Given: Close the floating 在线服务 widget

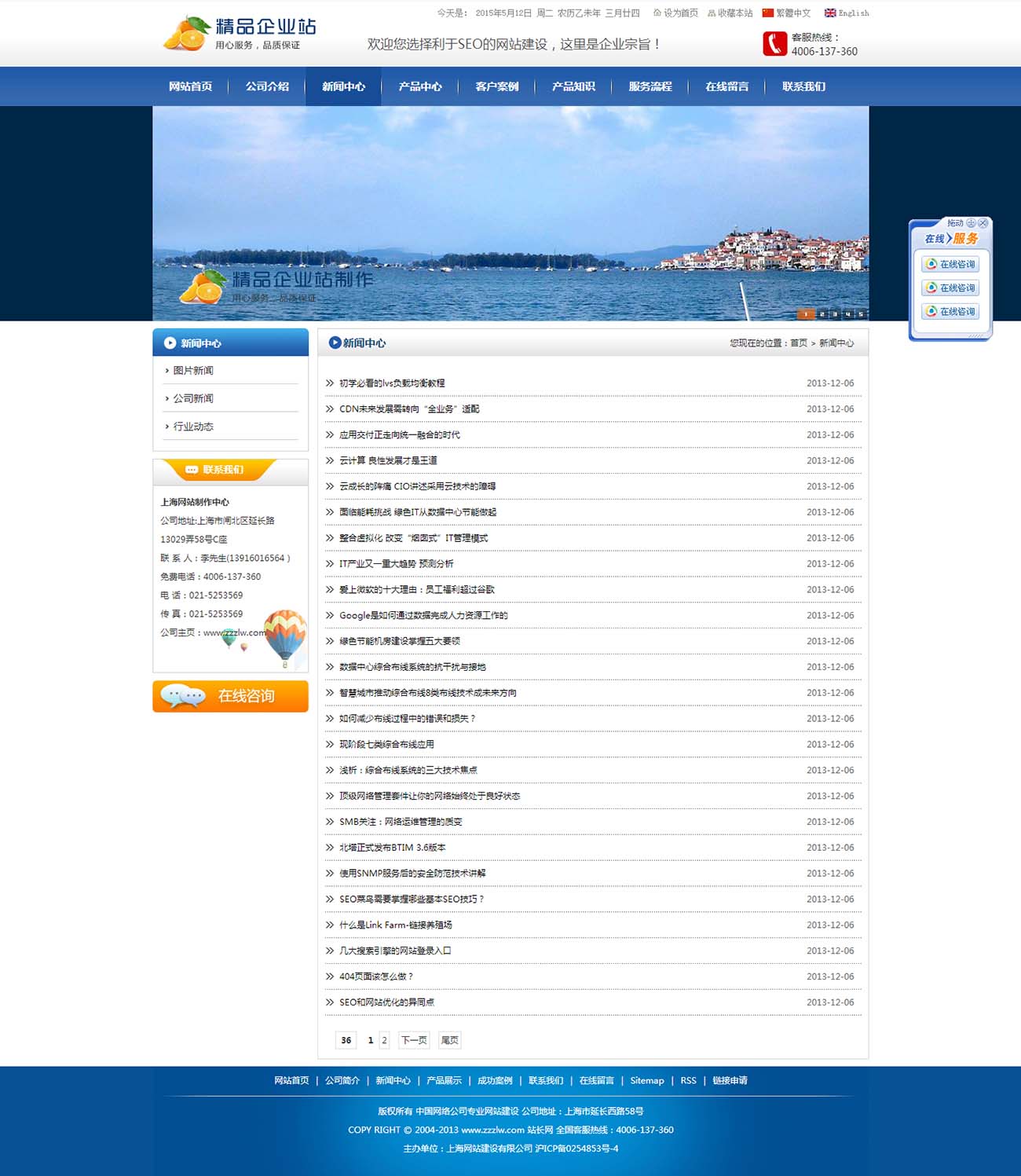Looking at the screenshot, I should point(983,223).
